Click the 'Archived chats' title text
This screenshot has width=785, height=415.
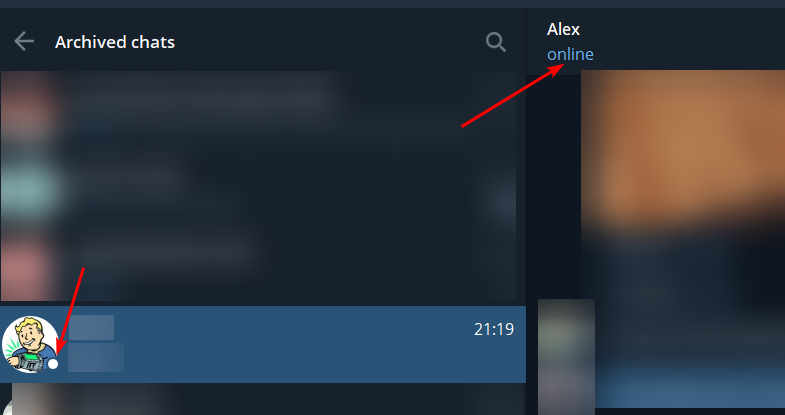[x=115, y=42]
